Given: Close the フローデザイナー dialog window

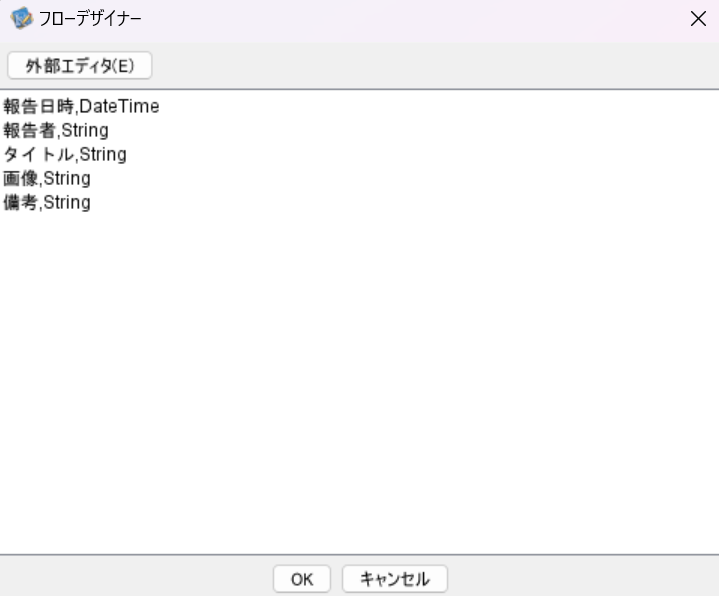Looking at the screenshot, I should (698, 19).
